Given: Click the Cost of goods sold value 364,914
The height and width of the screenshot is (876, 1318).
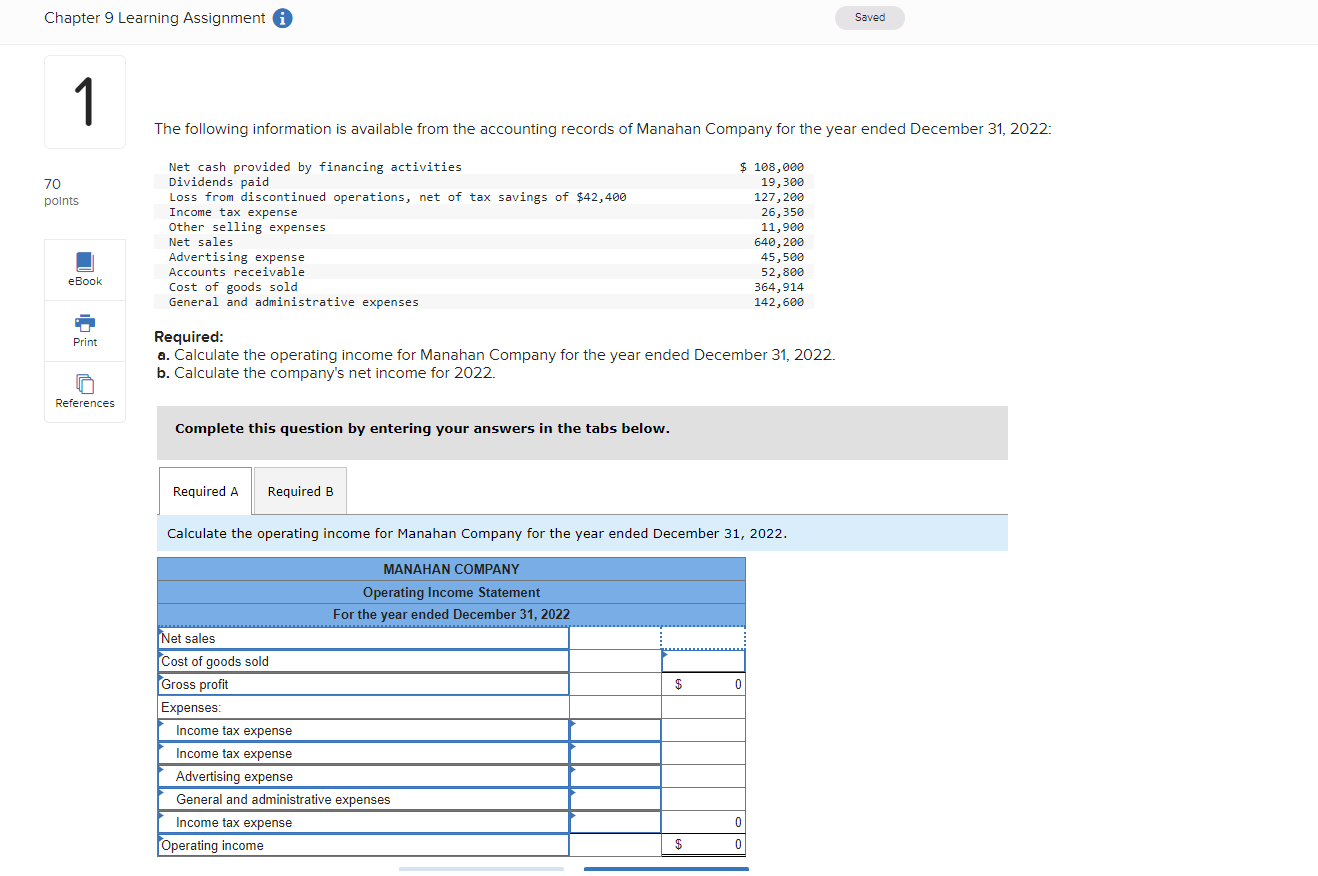Looking at the screenshot, I should [779, 287].
